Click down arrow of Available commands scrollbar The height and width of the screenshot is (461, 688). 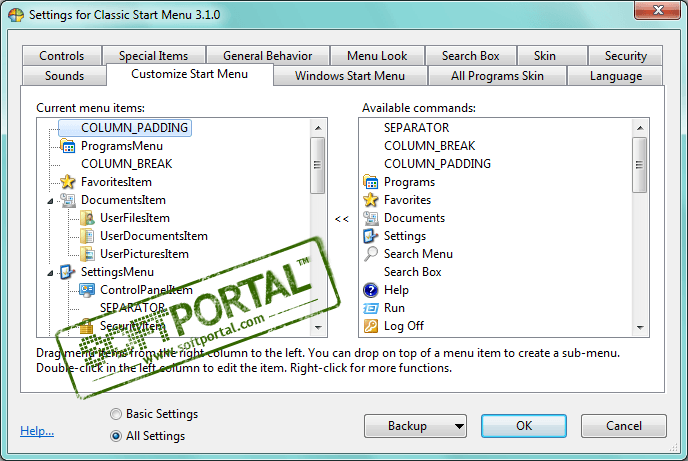pos(640,327)
